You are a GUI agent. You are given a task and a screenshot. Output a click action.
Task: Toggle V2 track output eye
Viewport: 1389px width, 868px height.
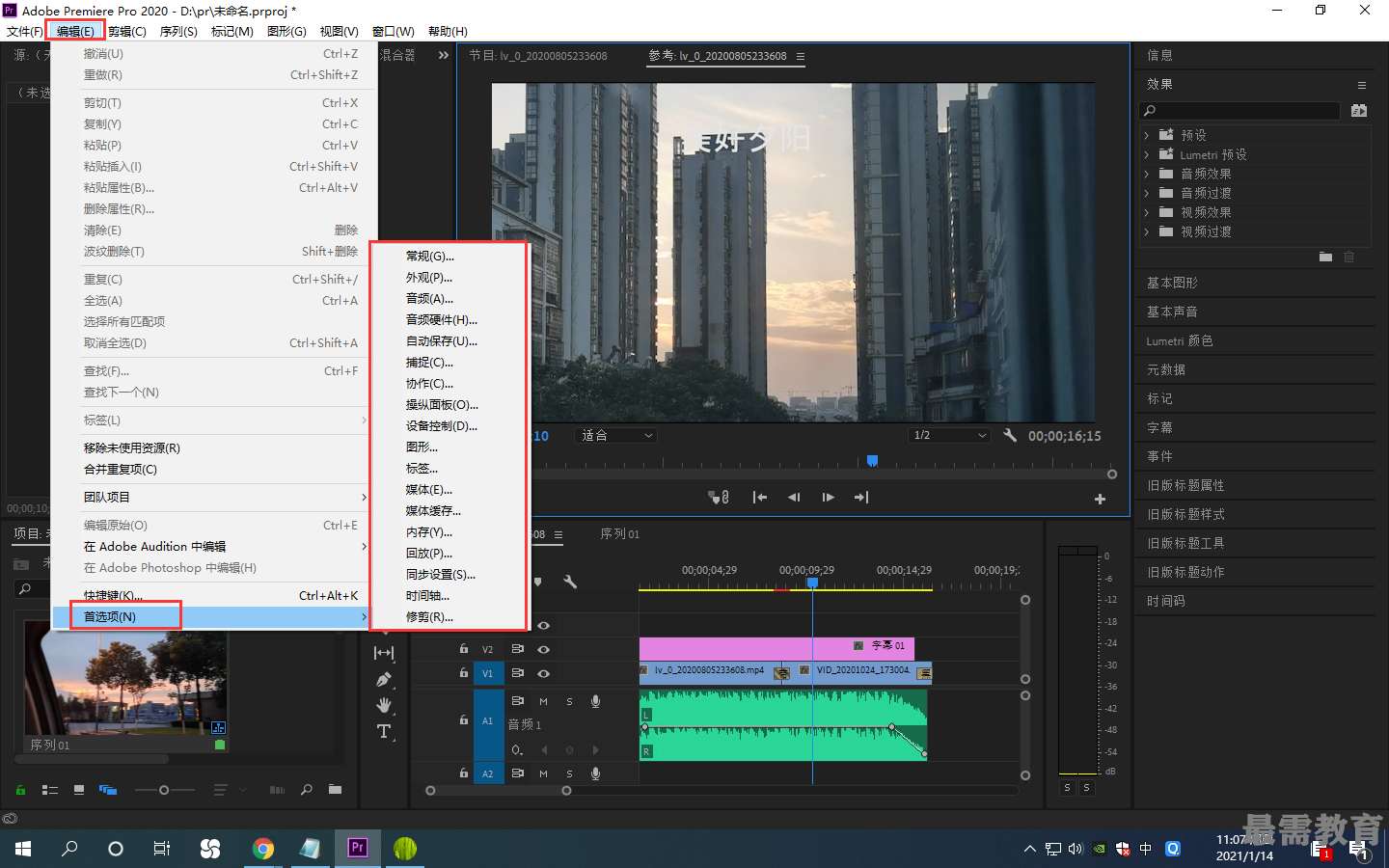[x=544, y=649]
